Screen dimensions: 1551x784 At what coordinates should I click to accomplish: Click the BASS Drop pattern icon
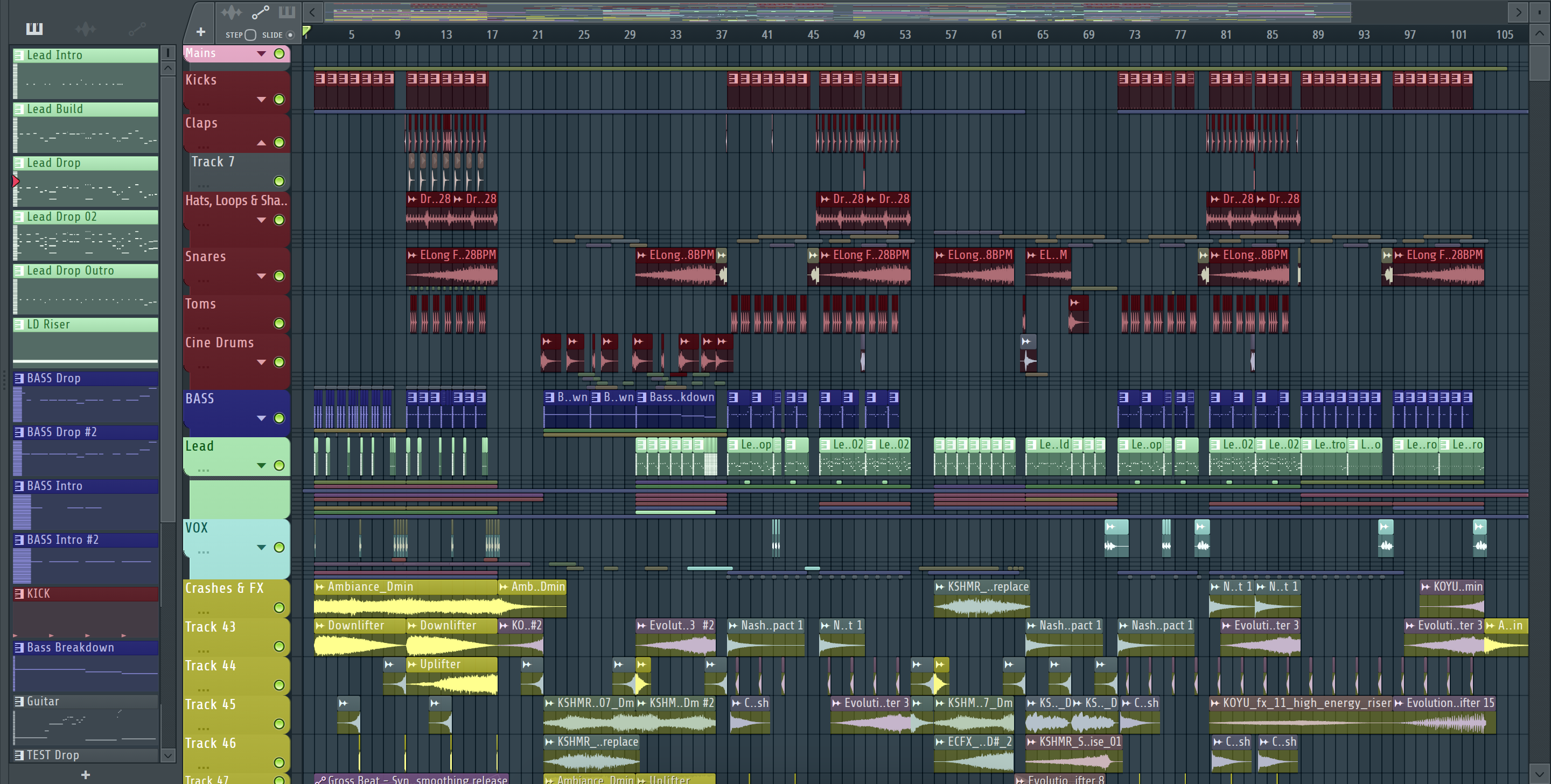[x=19, y=379]
